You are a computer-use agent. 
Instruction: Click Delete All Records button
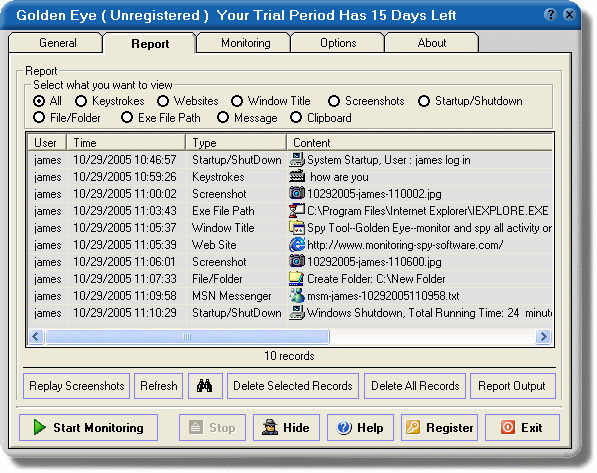coord(415,386)
